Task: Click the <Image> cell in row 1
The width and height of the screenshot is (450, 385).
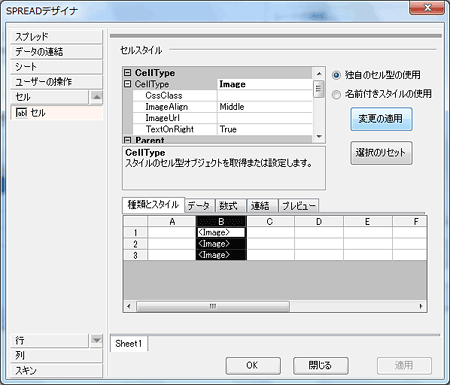Action: click(221, 232)
